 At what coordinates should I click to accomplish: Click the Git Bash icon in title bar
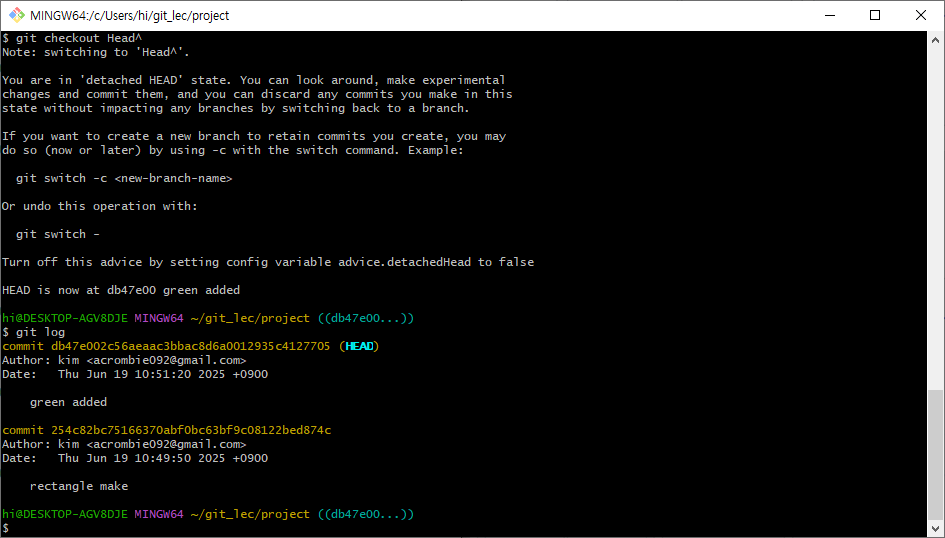tap(17, 15)
